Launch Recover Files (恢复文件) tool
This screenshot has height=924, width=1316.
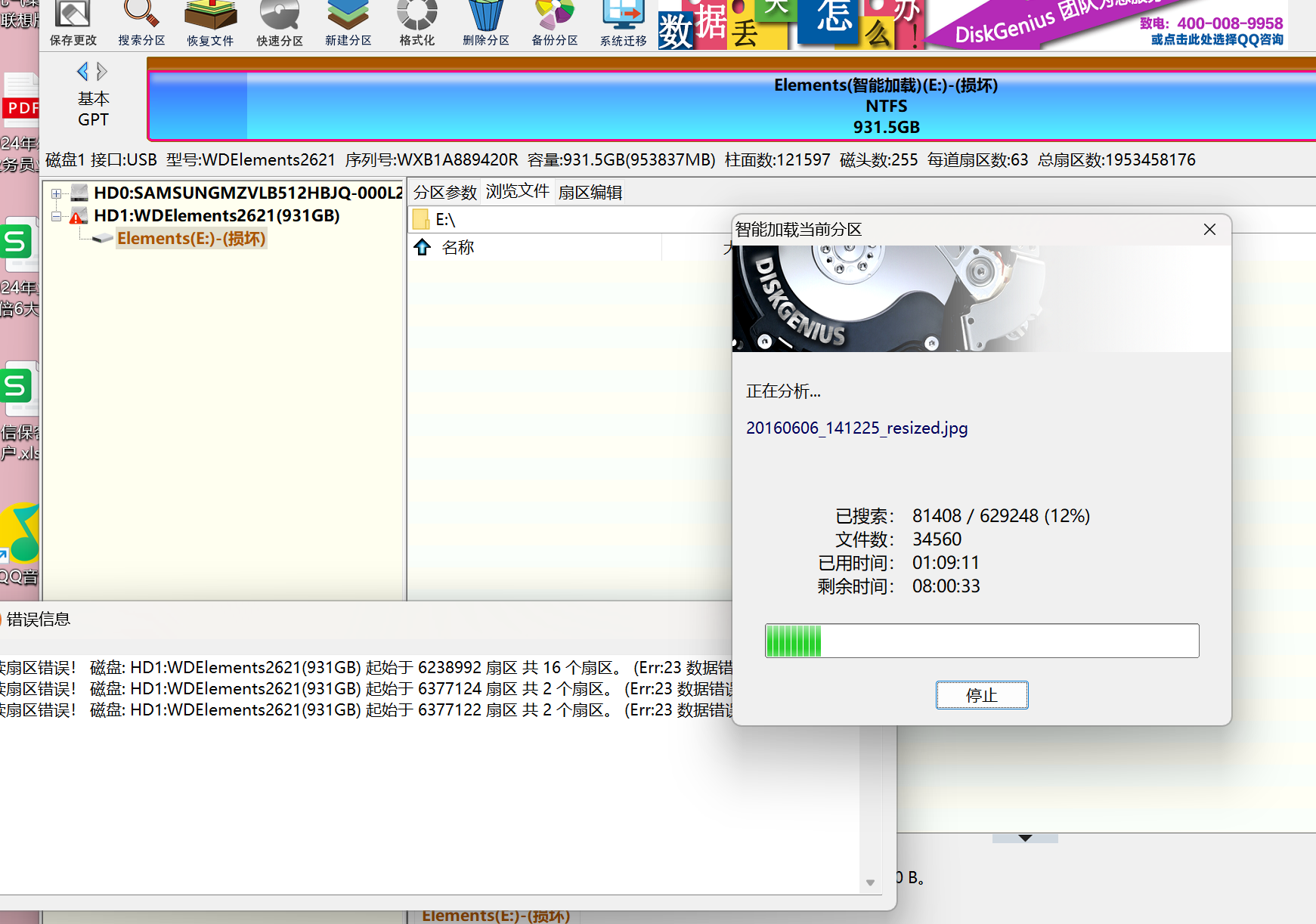click(210, 24)
